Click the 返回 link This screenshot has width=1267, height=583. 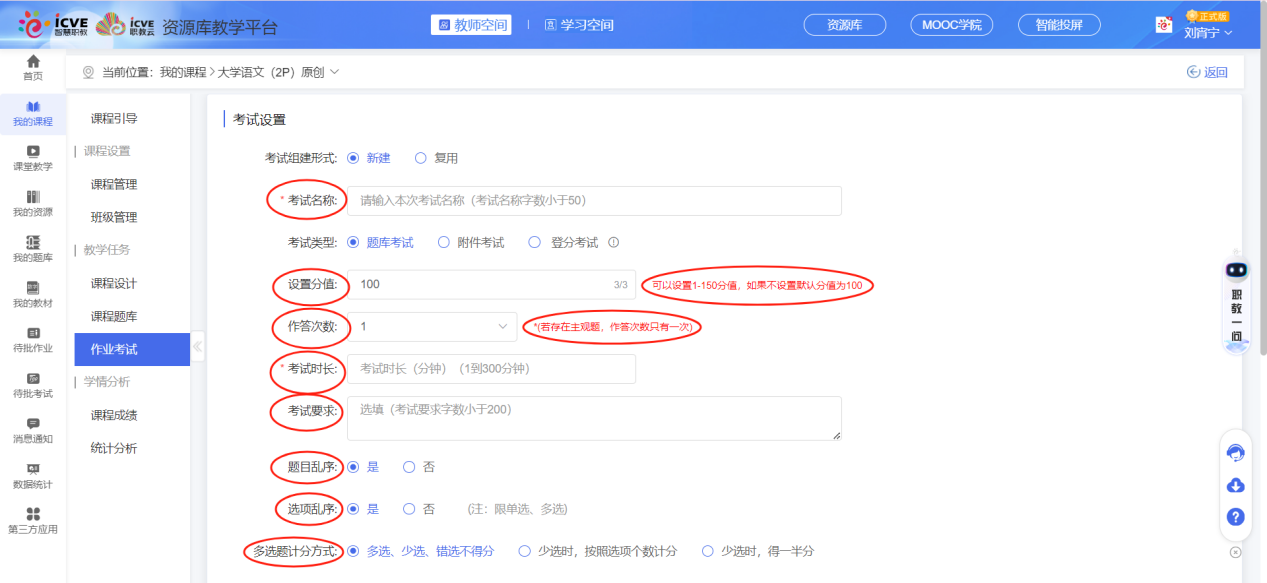pyautogui.click(x=1208, y=72)
